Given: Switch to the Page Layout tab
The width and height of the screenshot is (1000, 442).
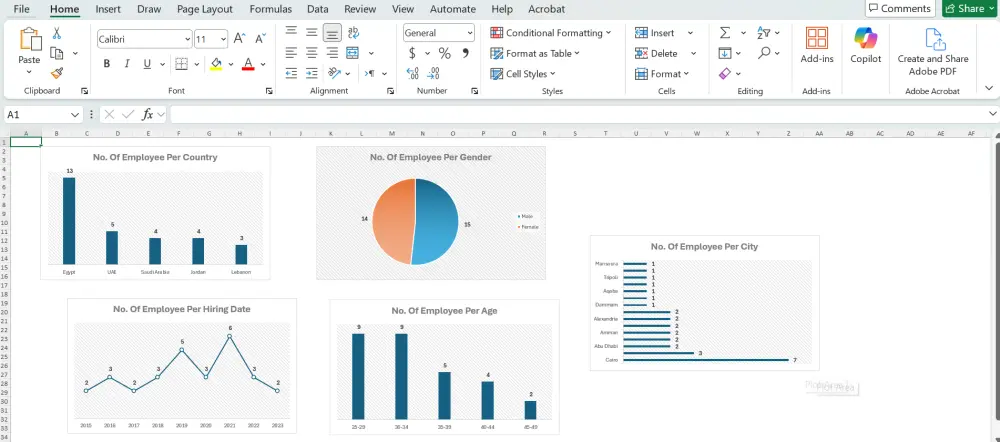Looking at the screenshot, I should (205, 9).
